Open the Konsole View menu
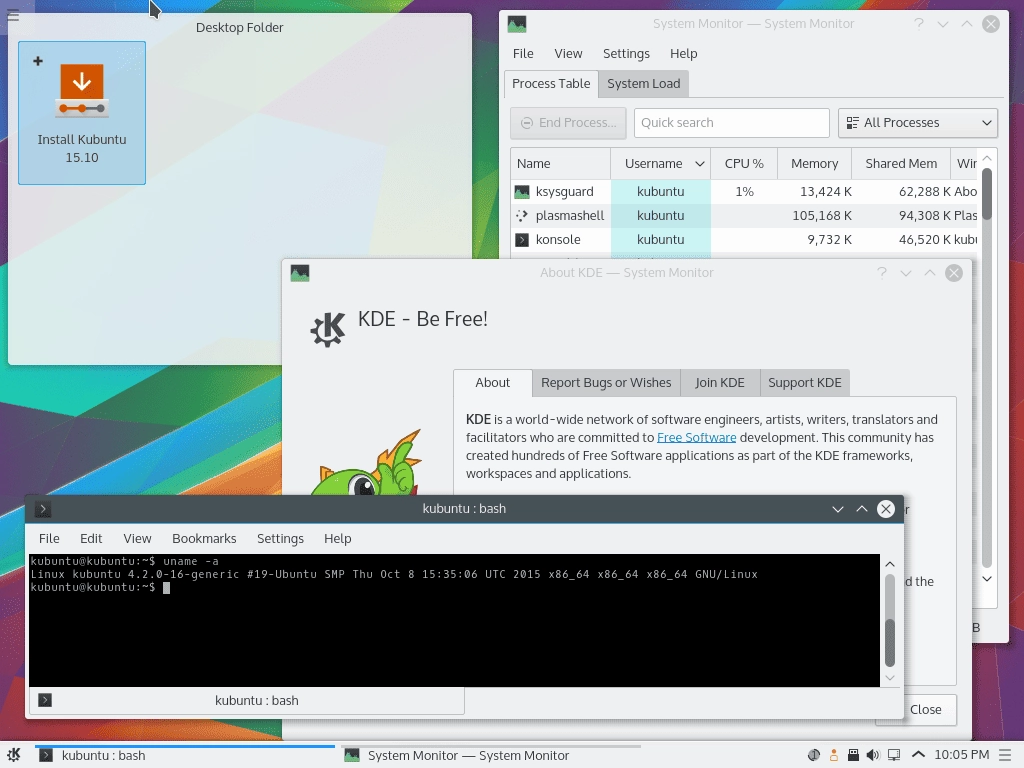 pyautogui.click(x=137, y=539)
